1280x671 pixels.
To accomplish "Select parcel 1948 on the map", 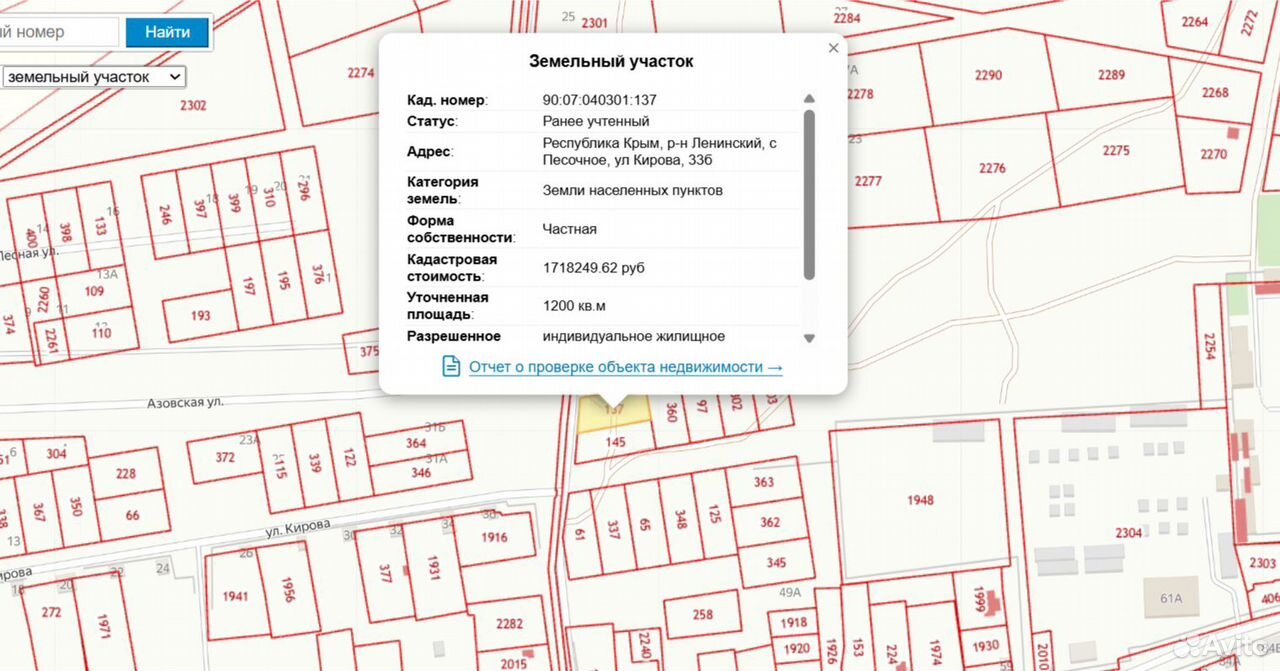I will point(920,499).
